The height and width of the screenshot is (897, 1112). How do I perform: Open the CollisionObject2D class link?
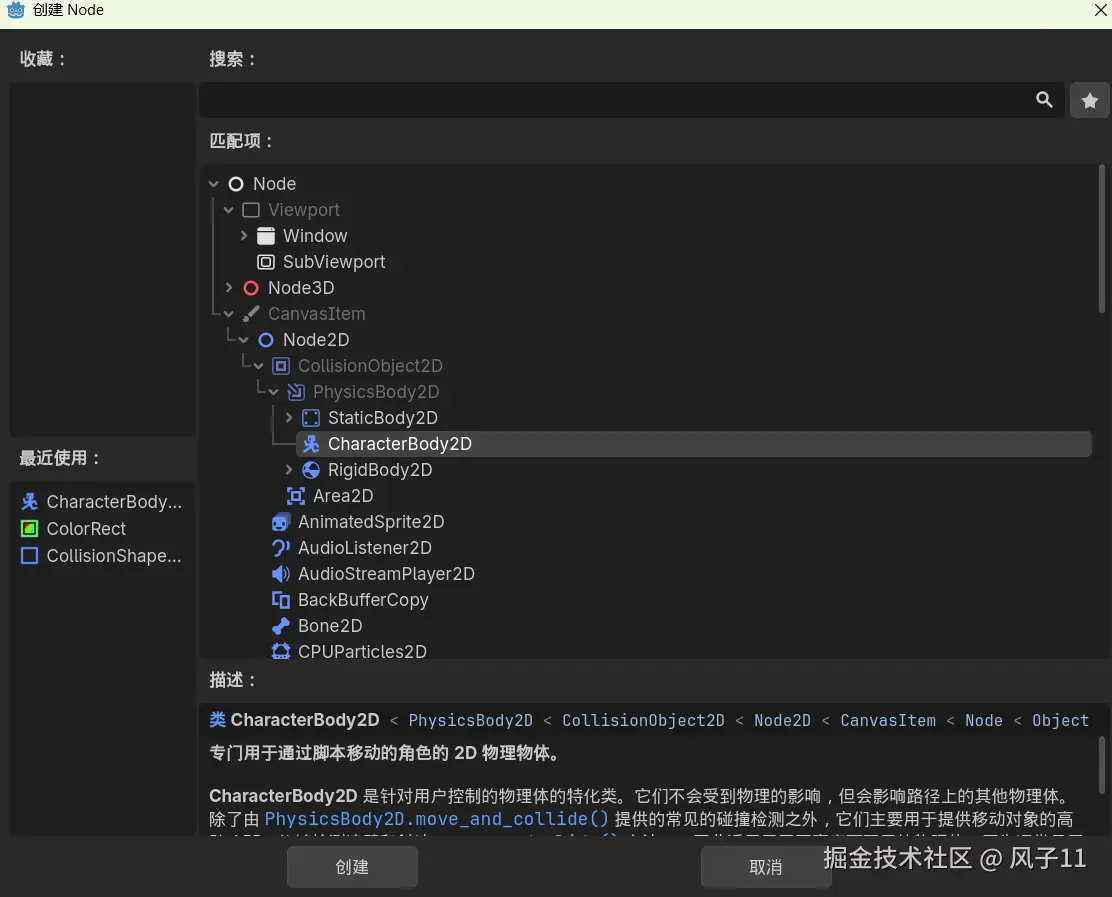[643, 720]
